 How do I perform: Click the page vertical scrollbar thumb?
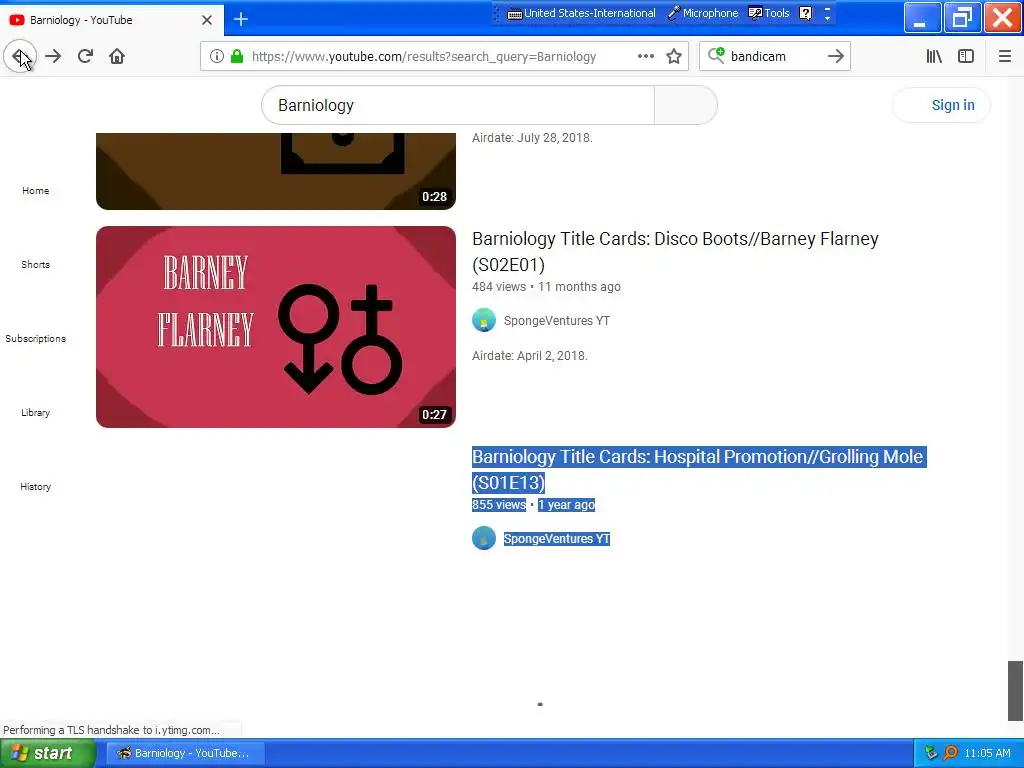(1015, 691)
